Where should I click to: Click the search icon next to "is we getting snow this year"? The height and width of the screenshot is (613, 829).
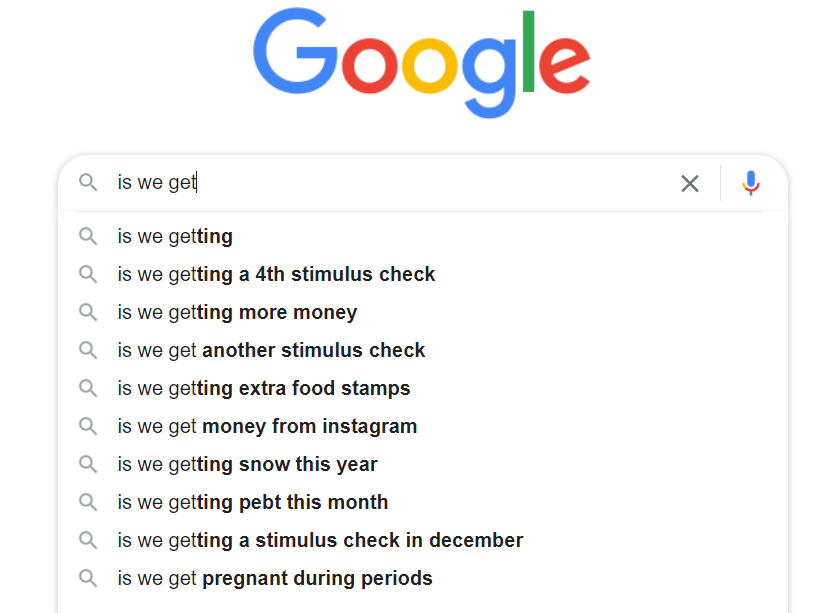point(88,464)
